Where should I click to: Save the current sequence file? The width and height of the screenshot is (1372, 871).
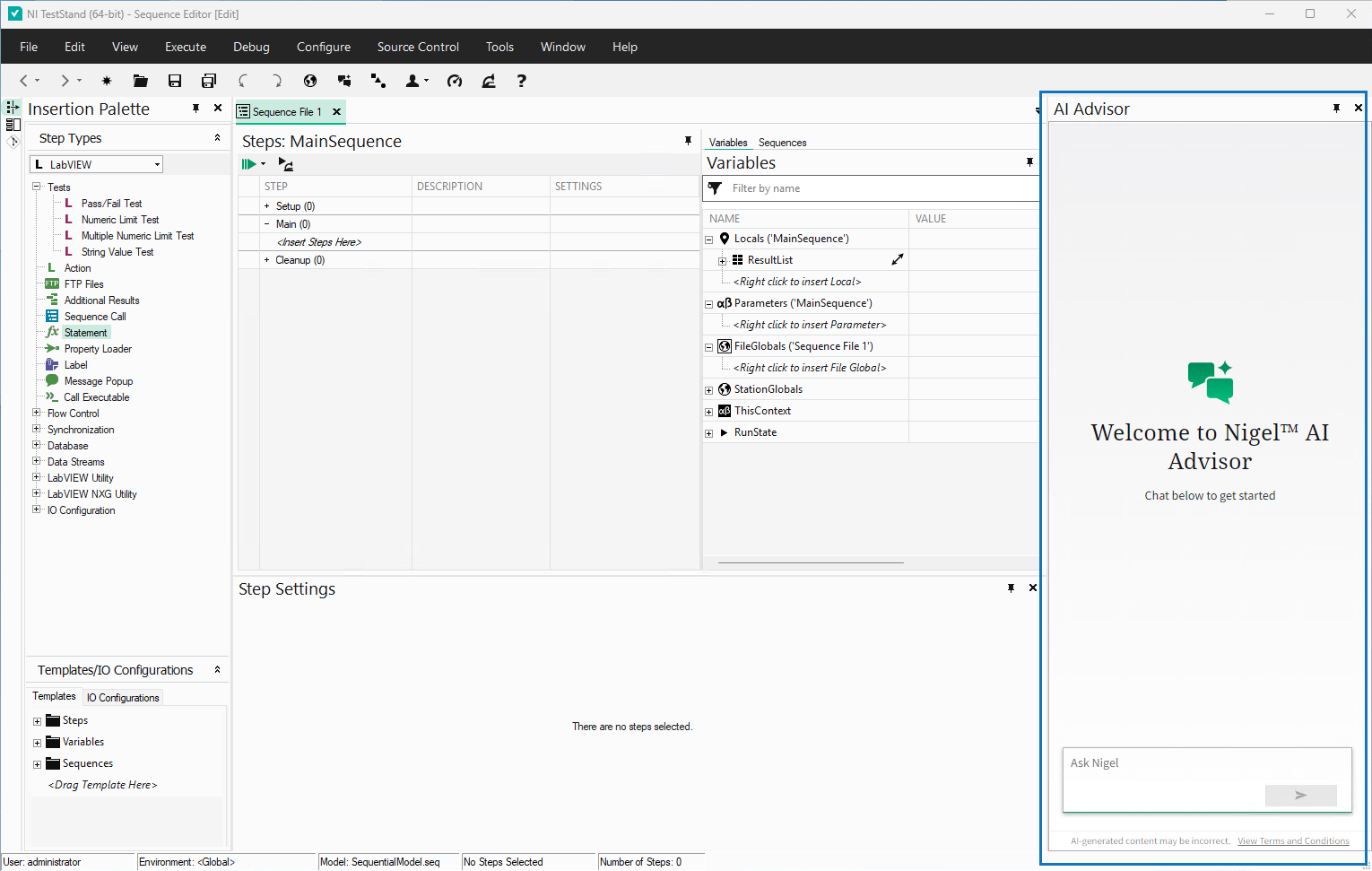(x=175, y=81)
